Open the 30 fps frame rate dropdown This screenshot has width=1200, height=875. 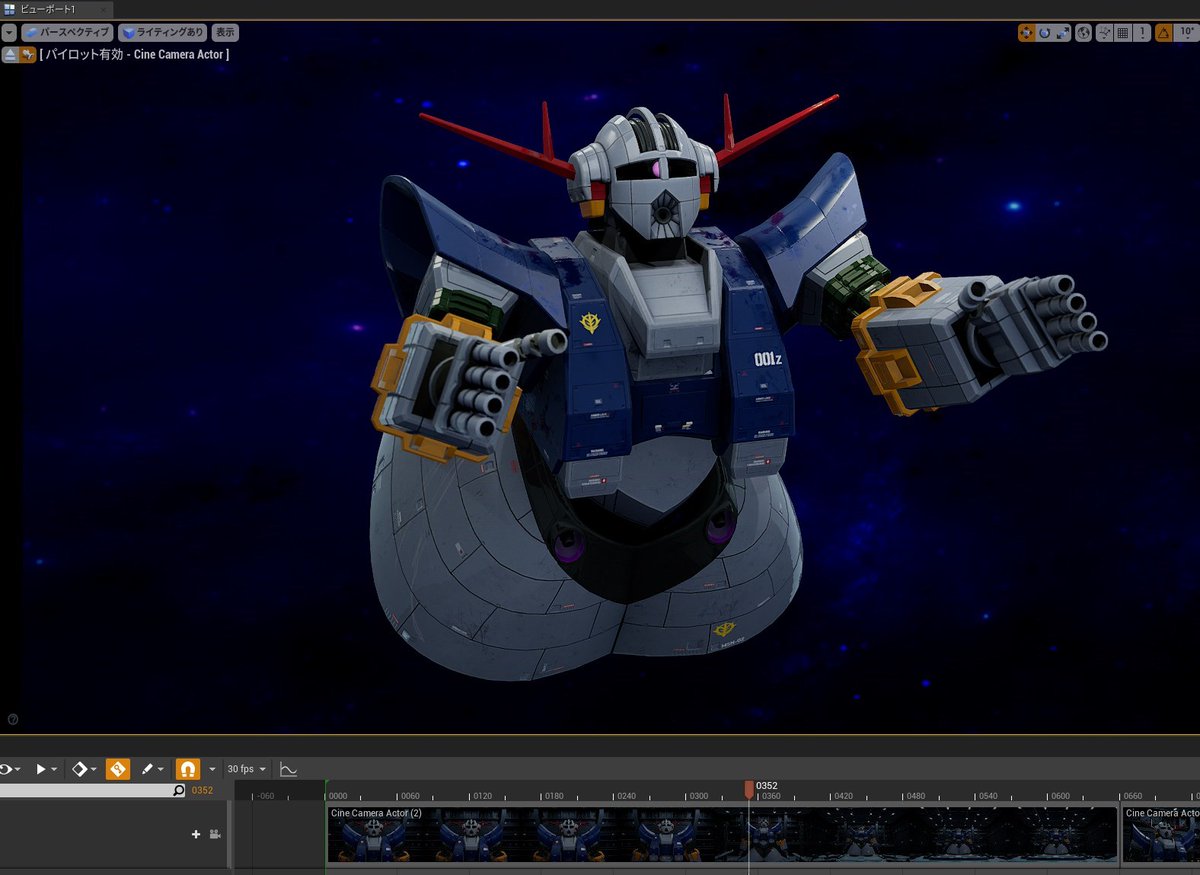click(247, 769)
